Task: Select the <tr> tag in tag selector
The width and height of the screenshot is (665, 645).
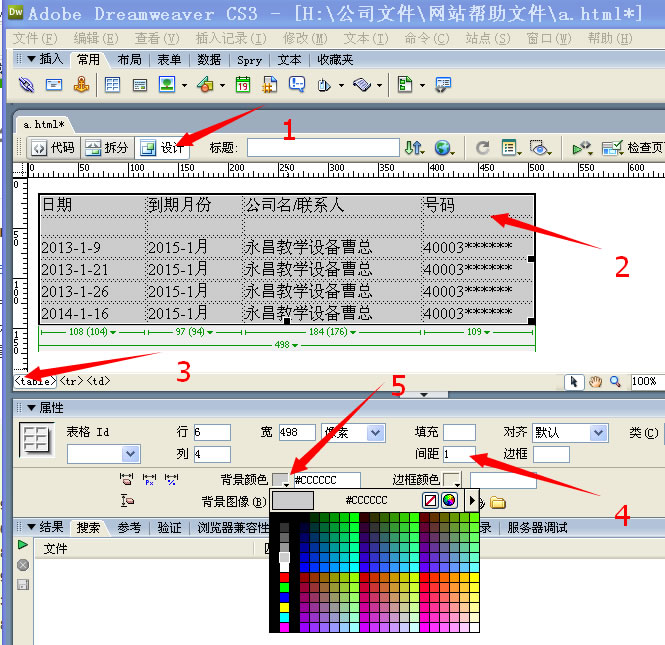Action: 71,381
